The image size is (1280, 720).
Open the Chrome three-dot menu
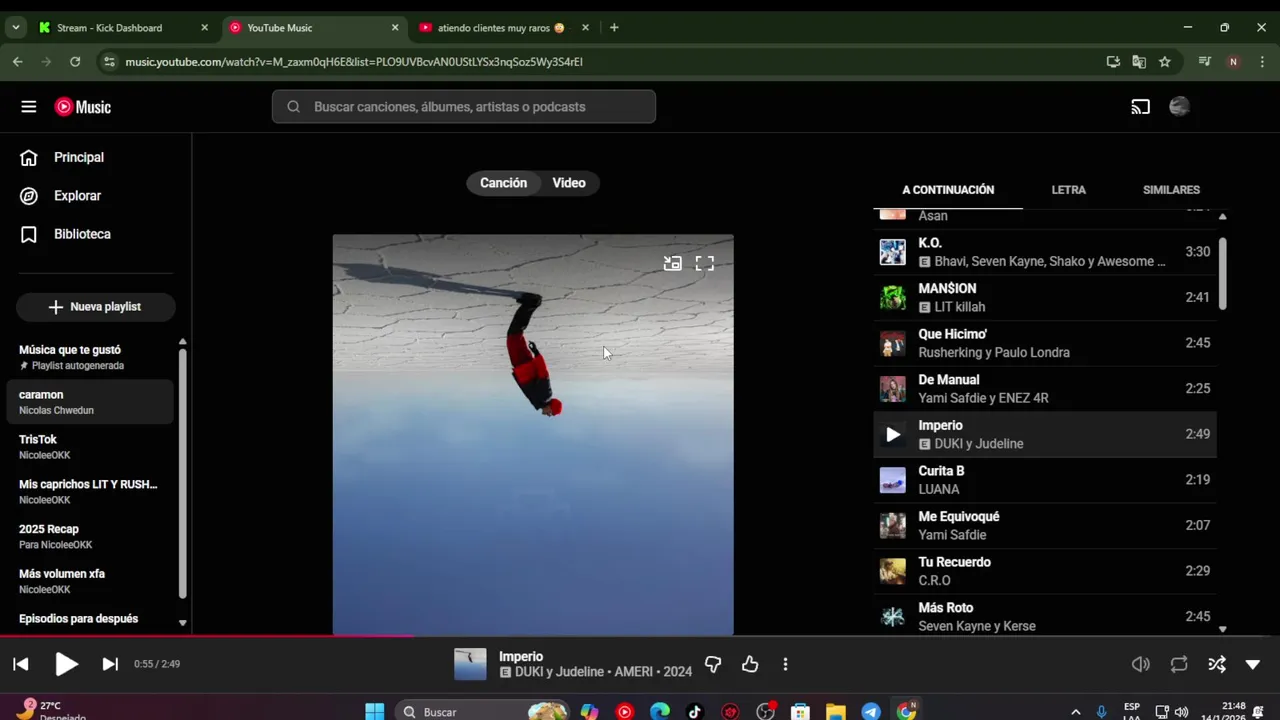(1262, 62)
